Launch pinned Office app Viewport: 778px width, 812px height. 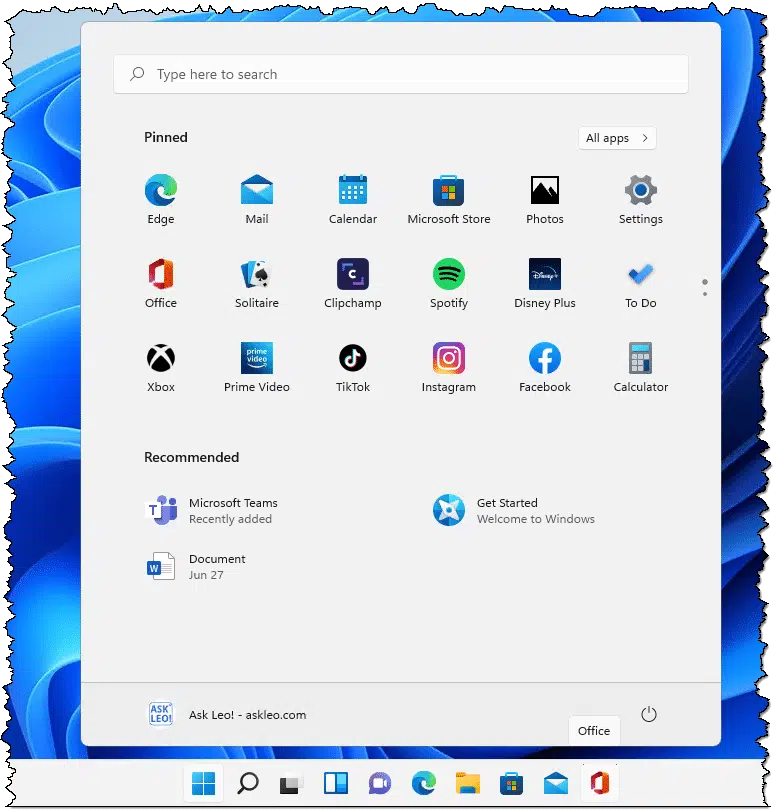161,283
